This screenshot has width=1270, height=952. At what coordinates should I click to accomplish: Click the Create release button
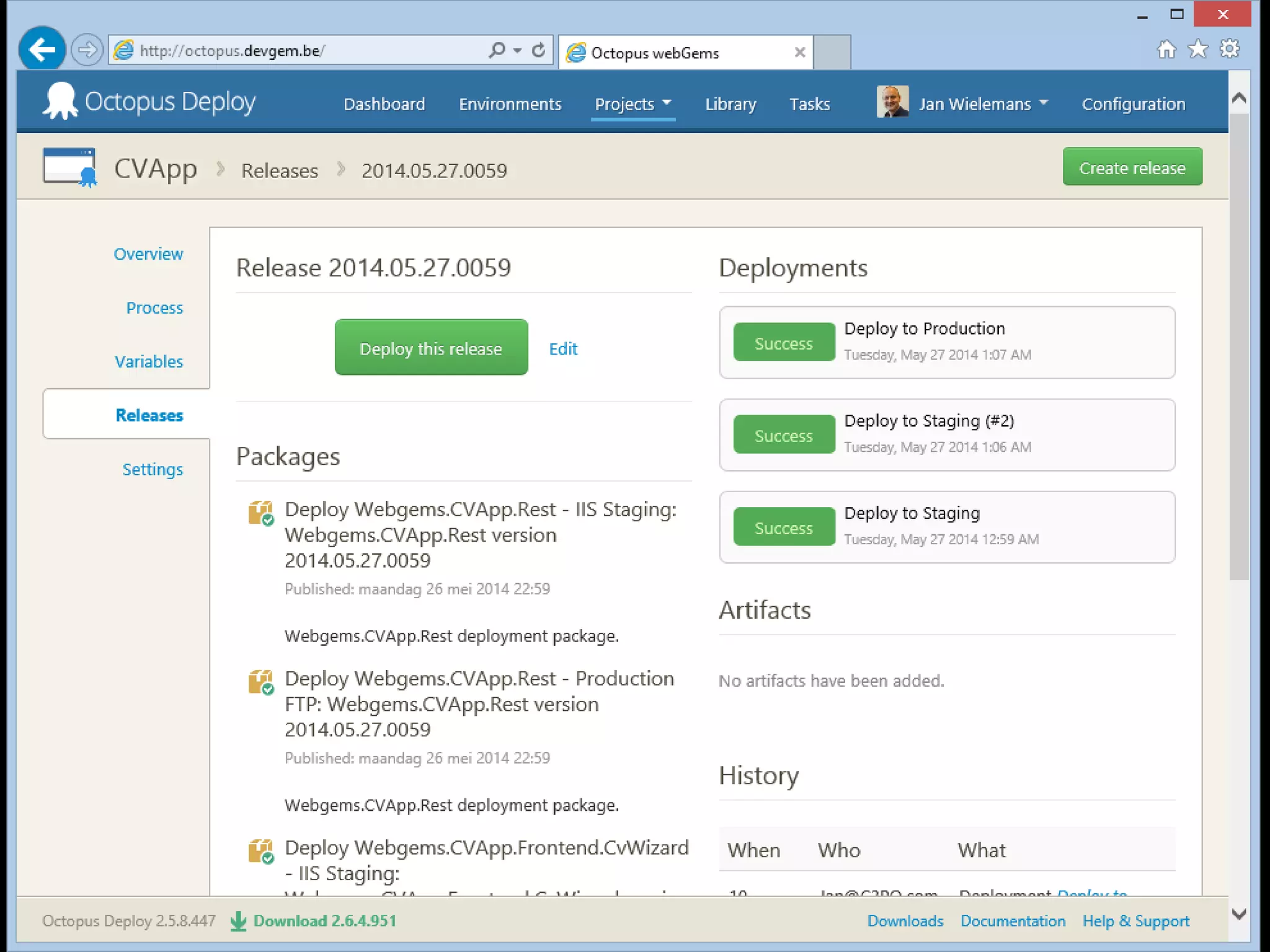pos(1132,167)
